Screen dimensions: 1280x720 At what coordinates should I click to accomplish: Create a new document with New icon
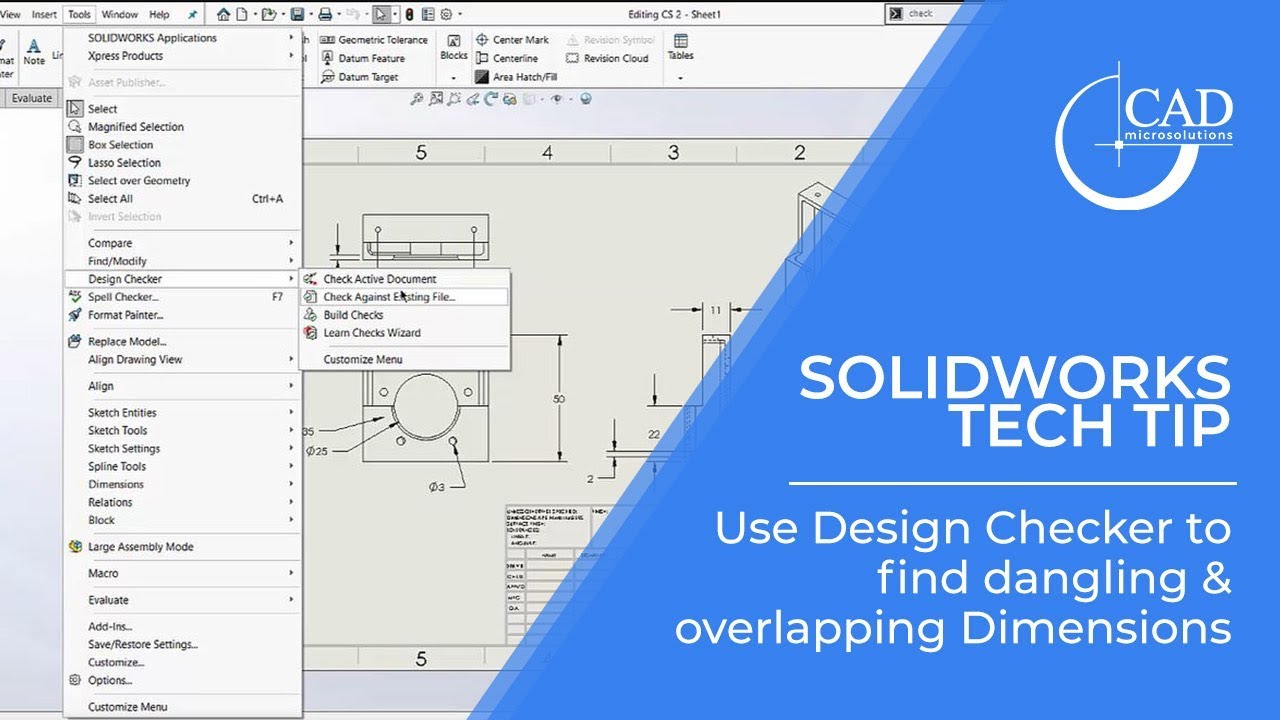click(242, 14)
